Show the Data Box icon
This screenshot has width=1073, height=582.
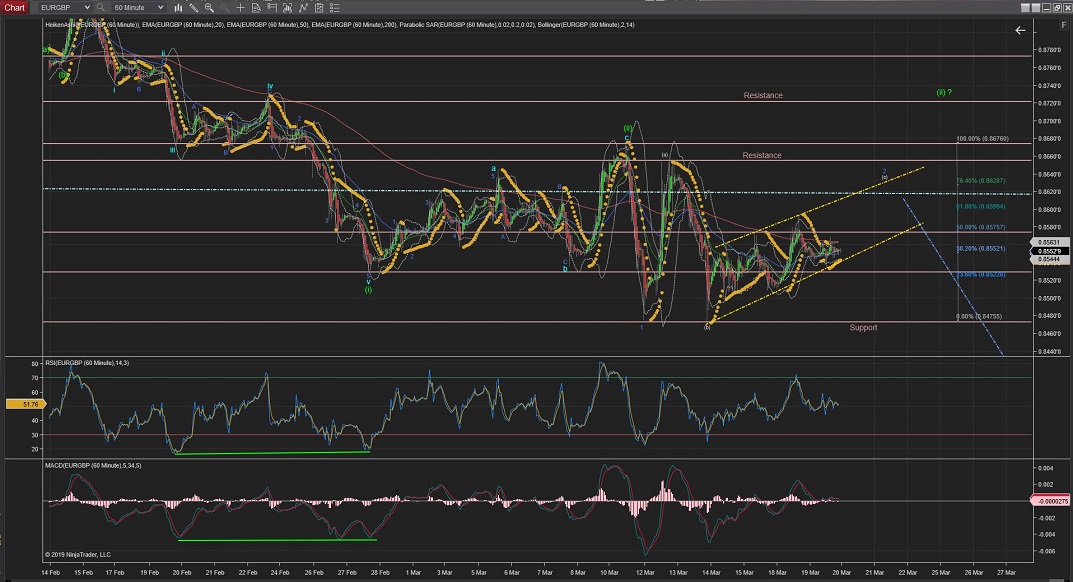256,8
